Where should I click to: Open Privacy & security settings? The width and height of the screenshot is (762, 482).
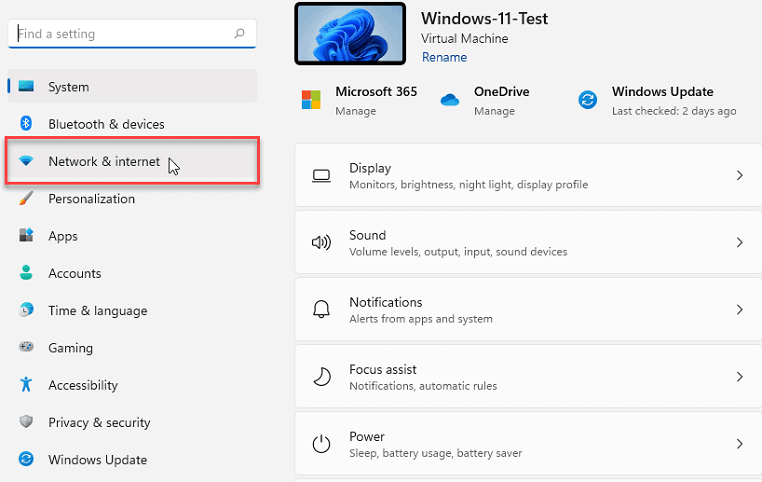click(x=132, y=422)
